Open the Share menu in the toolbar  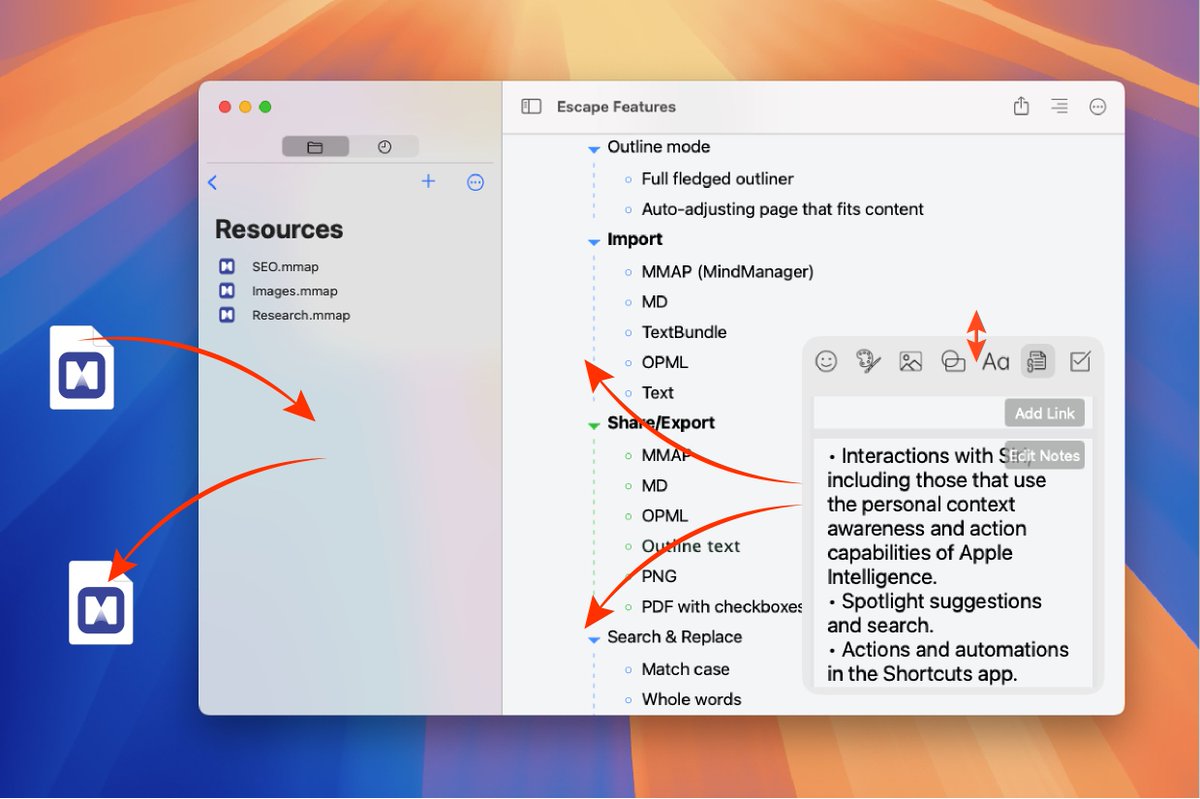pyautogui.click(x=1021, y=106)
